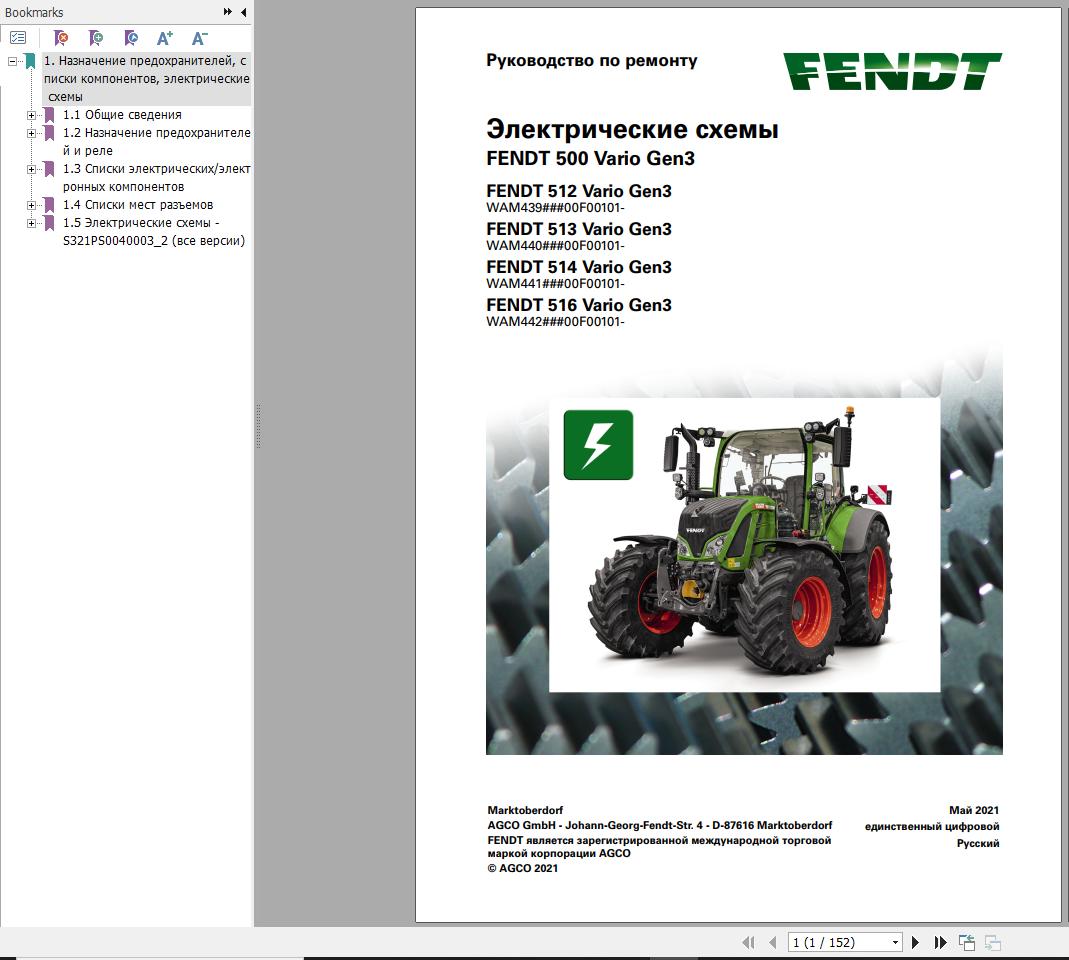Click serial number 'WAM440###00F00101-'
The image size is (1069, 960).
tap(555, 246)
